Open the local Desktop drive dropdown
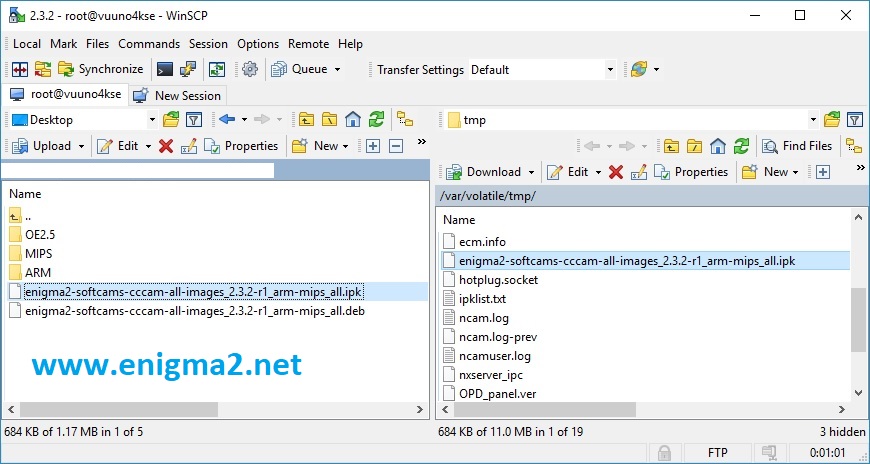 click(152, 120)
